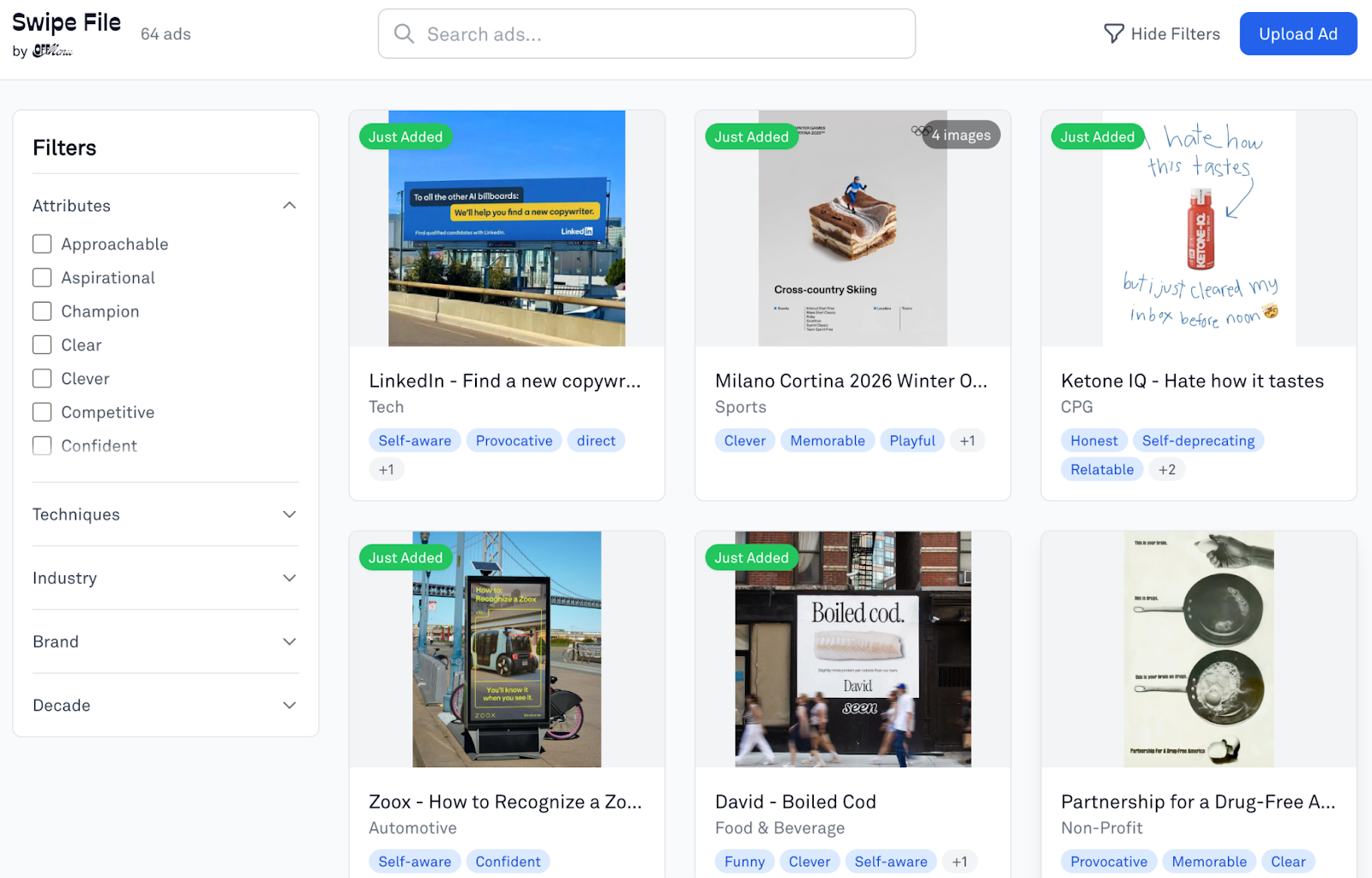1372x878 pixels.
Task: Click the Self-deprecating tag
Action: click(1198, 441)
